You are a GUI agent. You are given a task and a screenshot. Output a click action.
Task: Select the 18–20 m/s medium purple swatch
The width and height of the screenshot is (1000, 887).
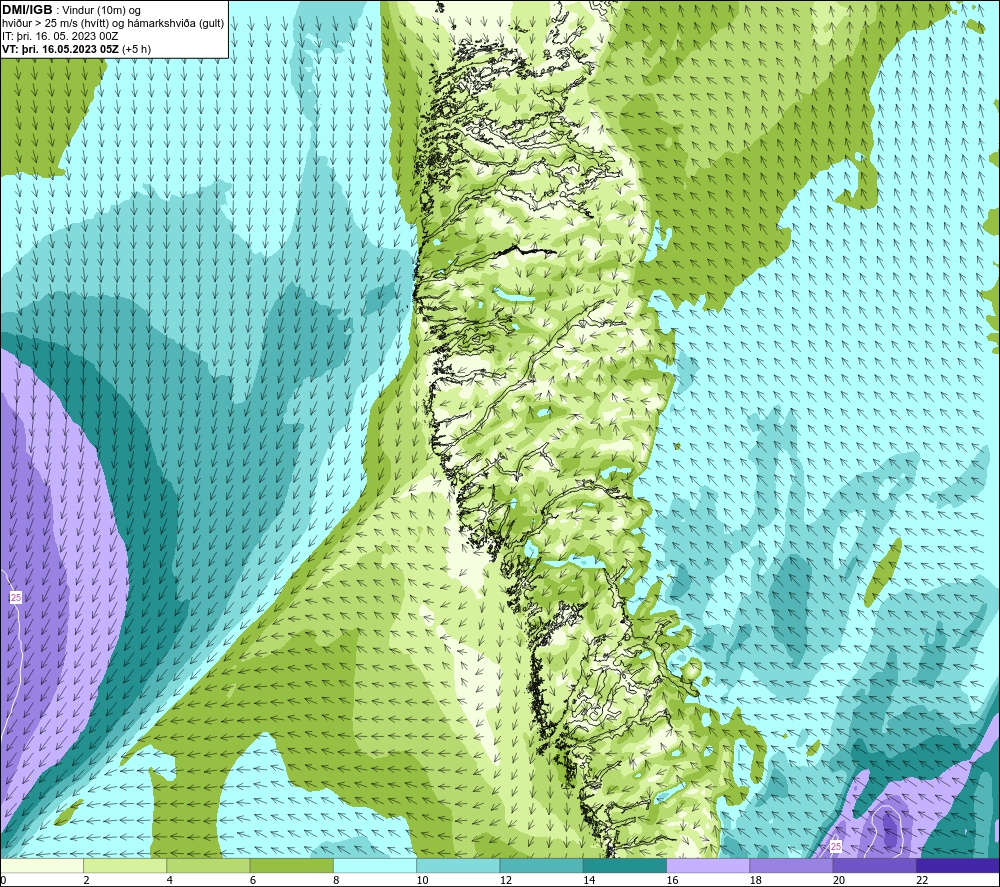click(x=791, y=865)
